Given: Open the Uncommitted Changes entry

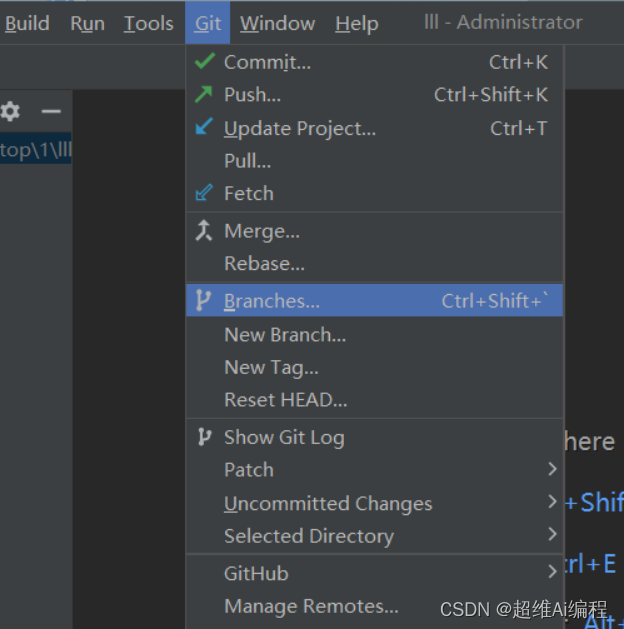Looking at the screenshot, I should [375, 503].
